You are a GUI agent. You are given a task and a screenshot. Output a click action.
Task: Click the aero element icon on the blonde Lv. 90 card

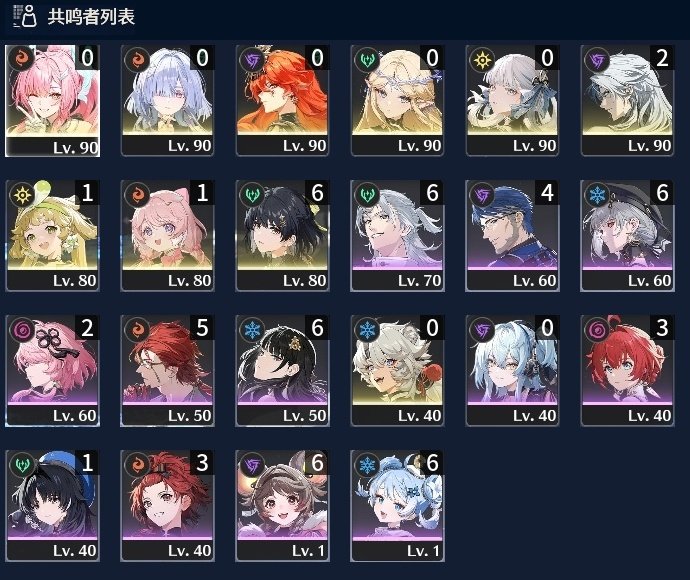coord(367,59)
